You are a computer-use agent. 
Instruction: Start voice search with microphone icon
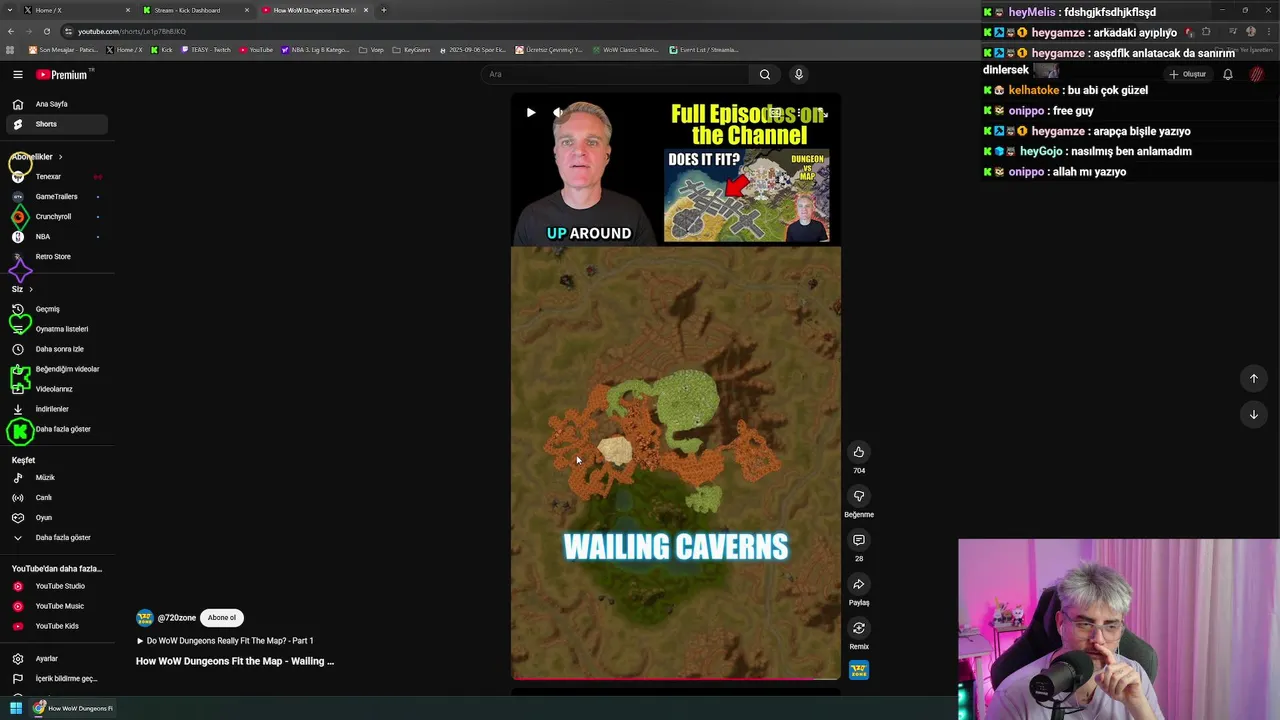pos(799,74)
